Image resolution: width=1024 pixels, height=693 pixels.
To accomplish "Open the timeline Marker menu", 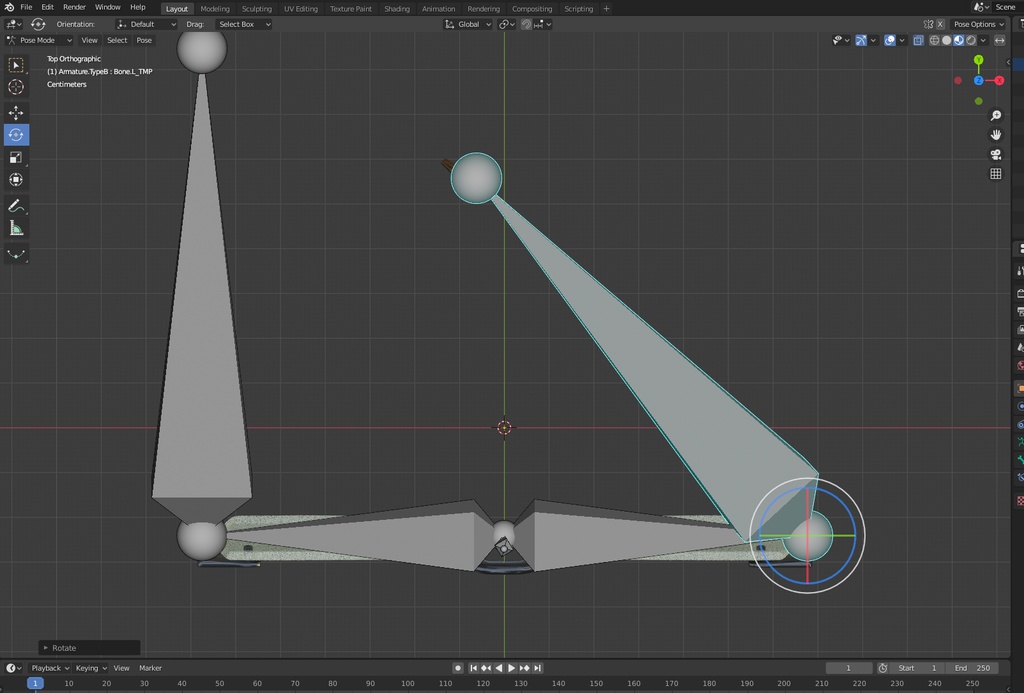I will 150,668.
